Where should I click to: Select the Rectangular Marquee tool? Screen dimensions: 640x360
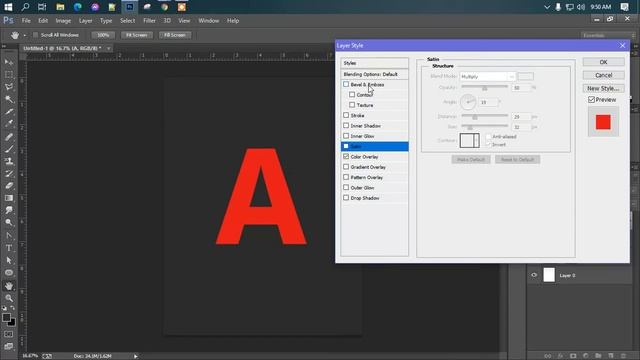[9, 74]
